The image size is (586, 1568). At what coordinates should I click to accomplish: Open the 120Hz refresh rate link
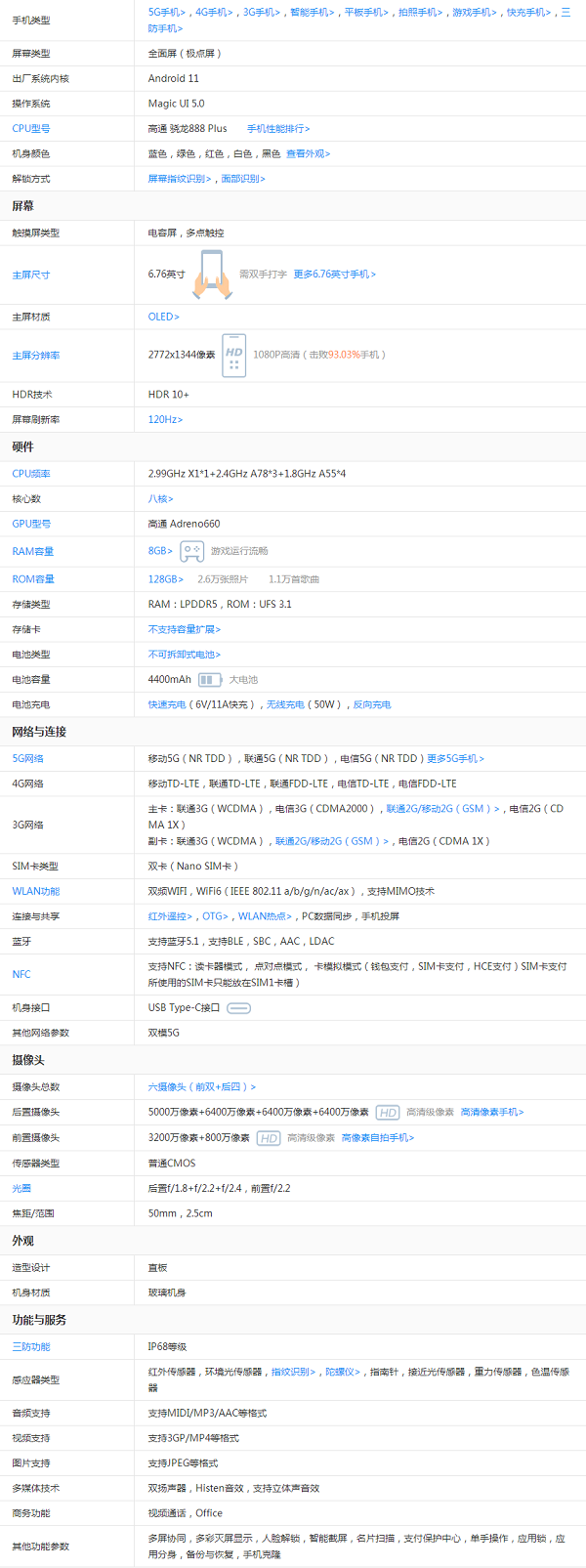165,420
